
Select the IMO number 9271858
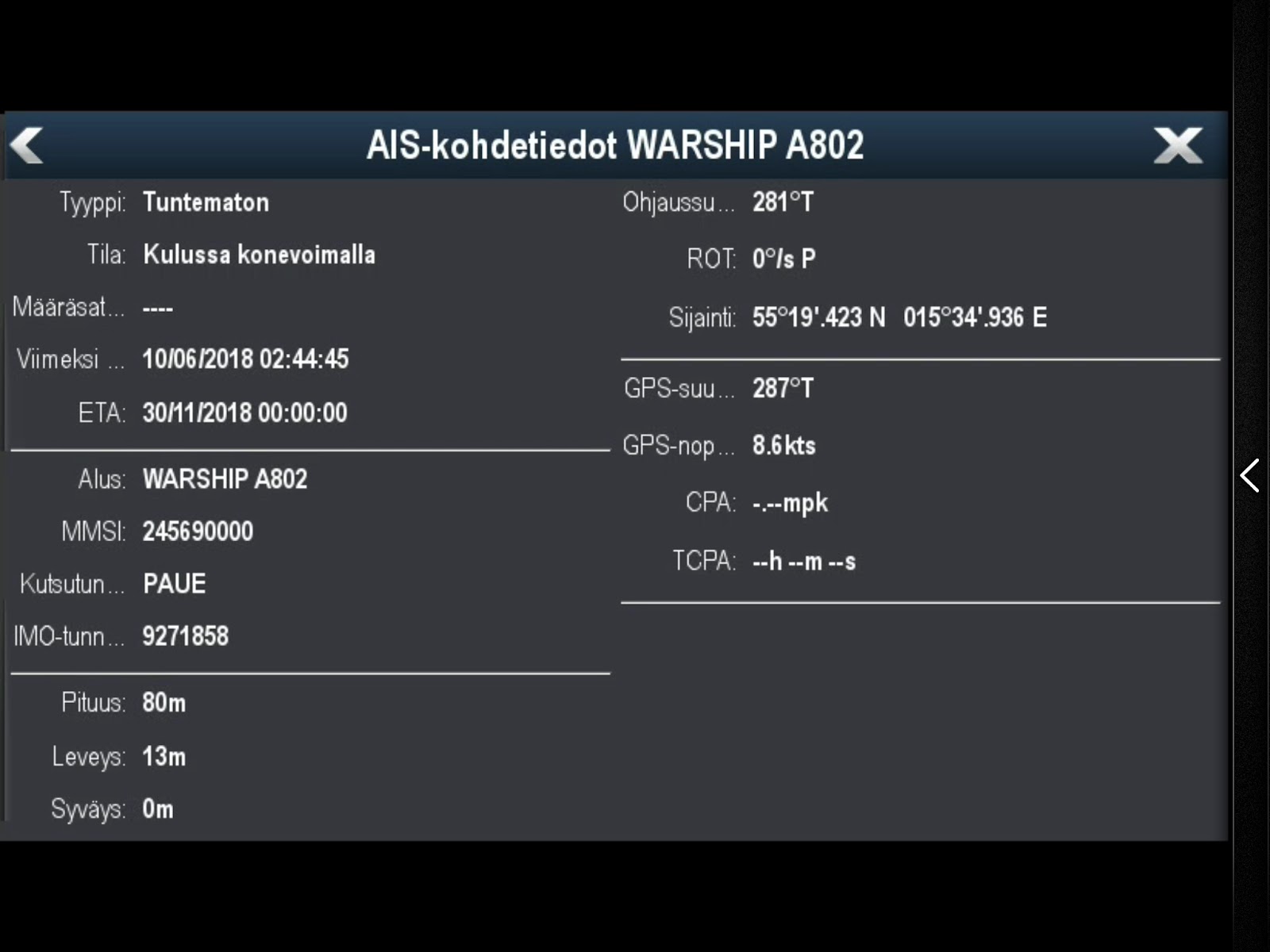click(185, 636)
